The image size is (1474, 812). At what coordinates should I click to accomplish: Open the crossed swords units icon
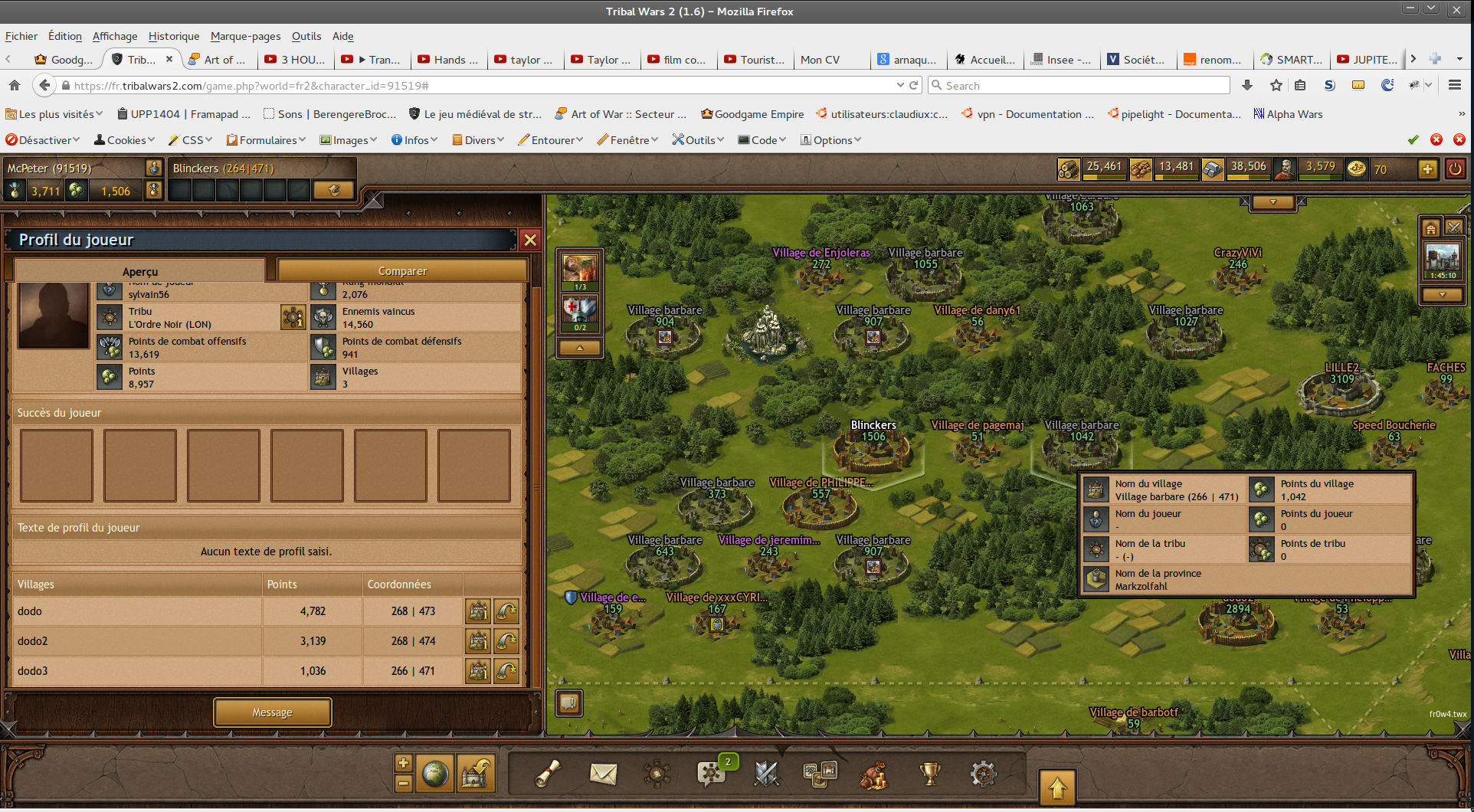(766, 774)
